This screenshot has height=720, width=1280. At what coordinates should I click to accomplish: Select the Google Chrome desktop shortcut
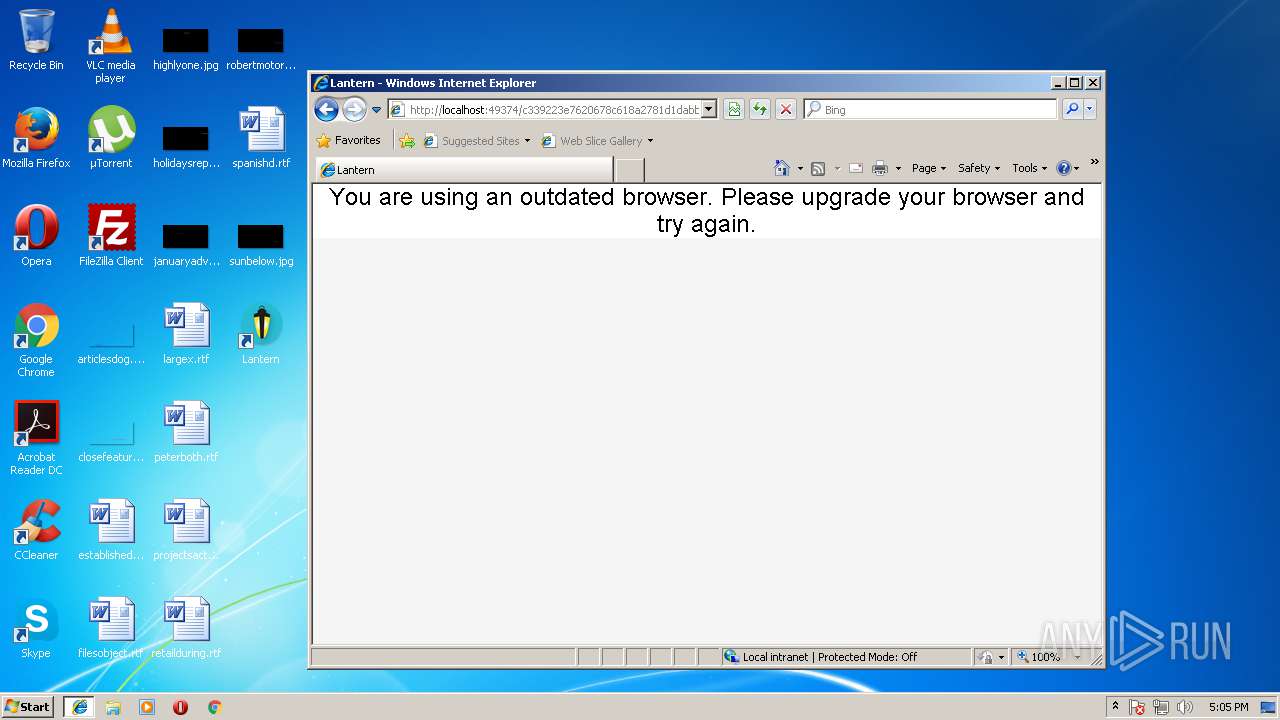(x=36, y=340)
